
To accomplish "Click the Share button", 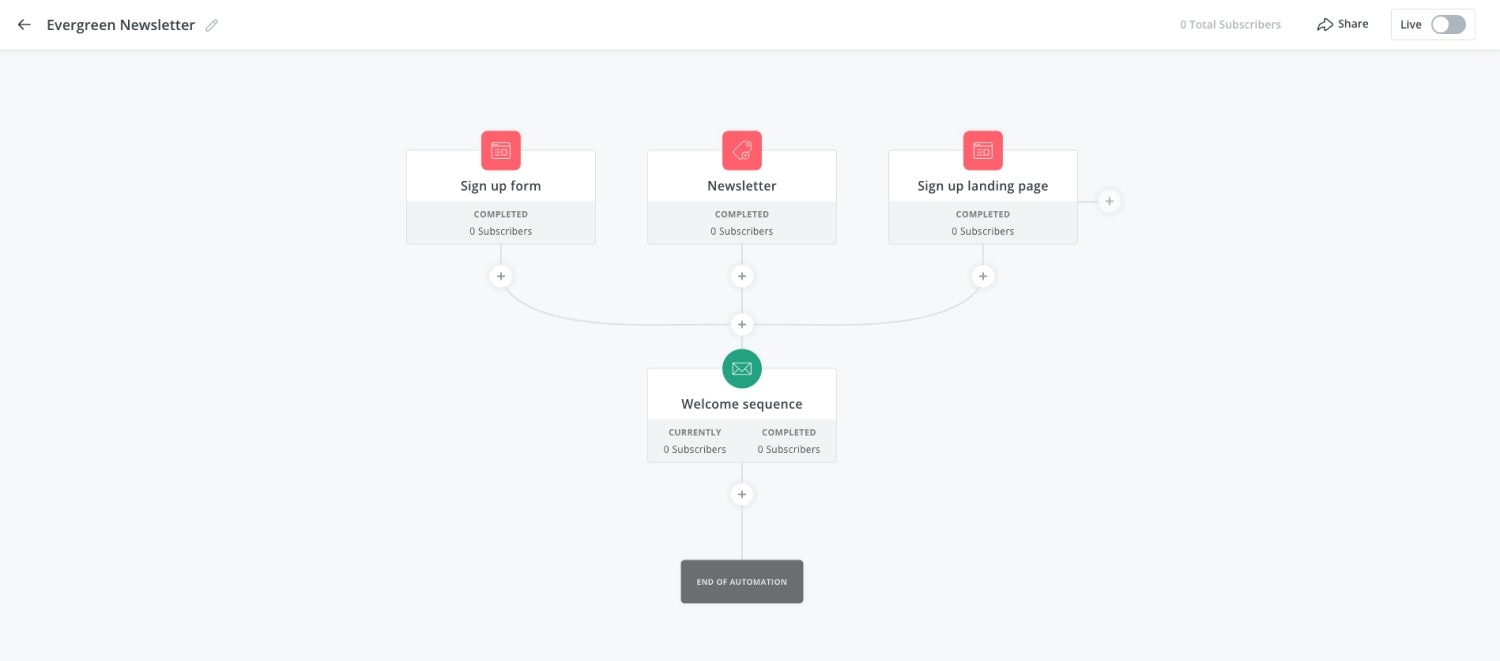I will tap(1342, 24).
